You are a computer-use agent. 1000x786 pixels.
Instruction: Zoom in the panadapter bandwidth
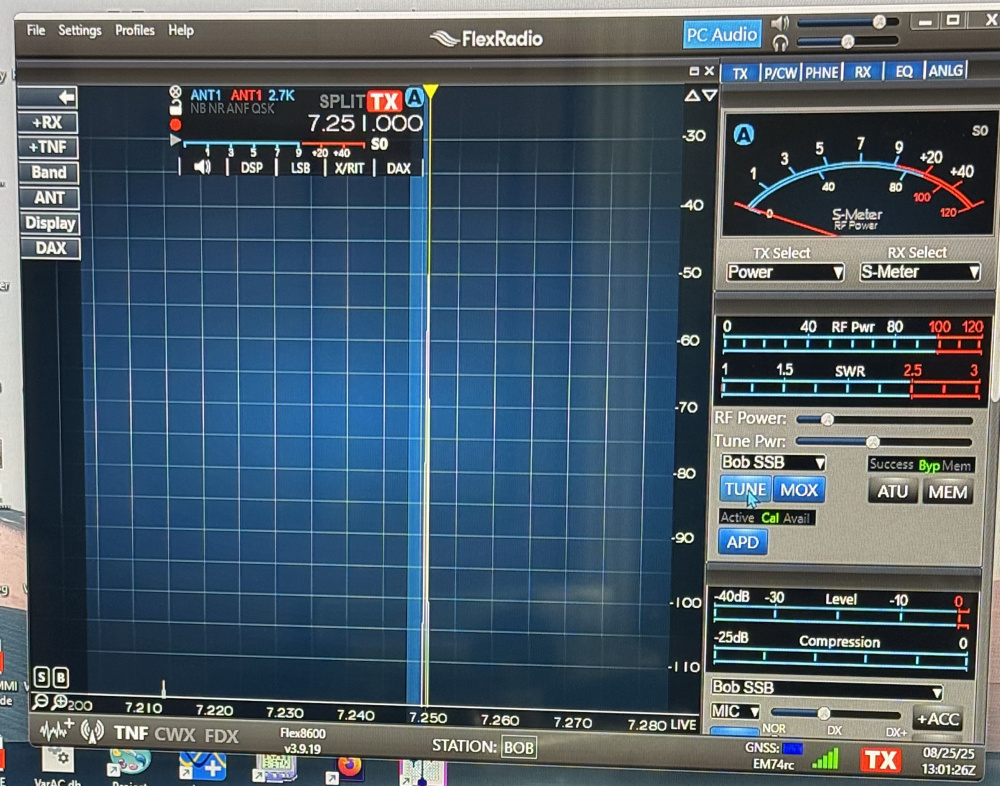click(59, 702)
